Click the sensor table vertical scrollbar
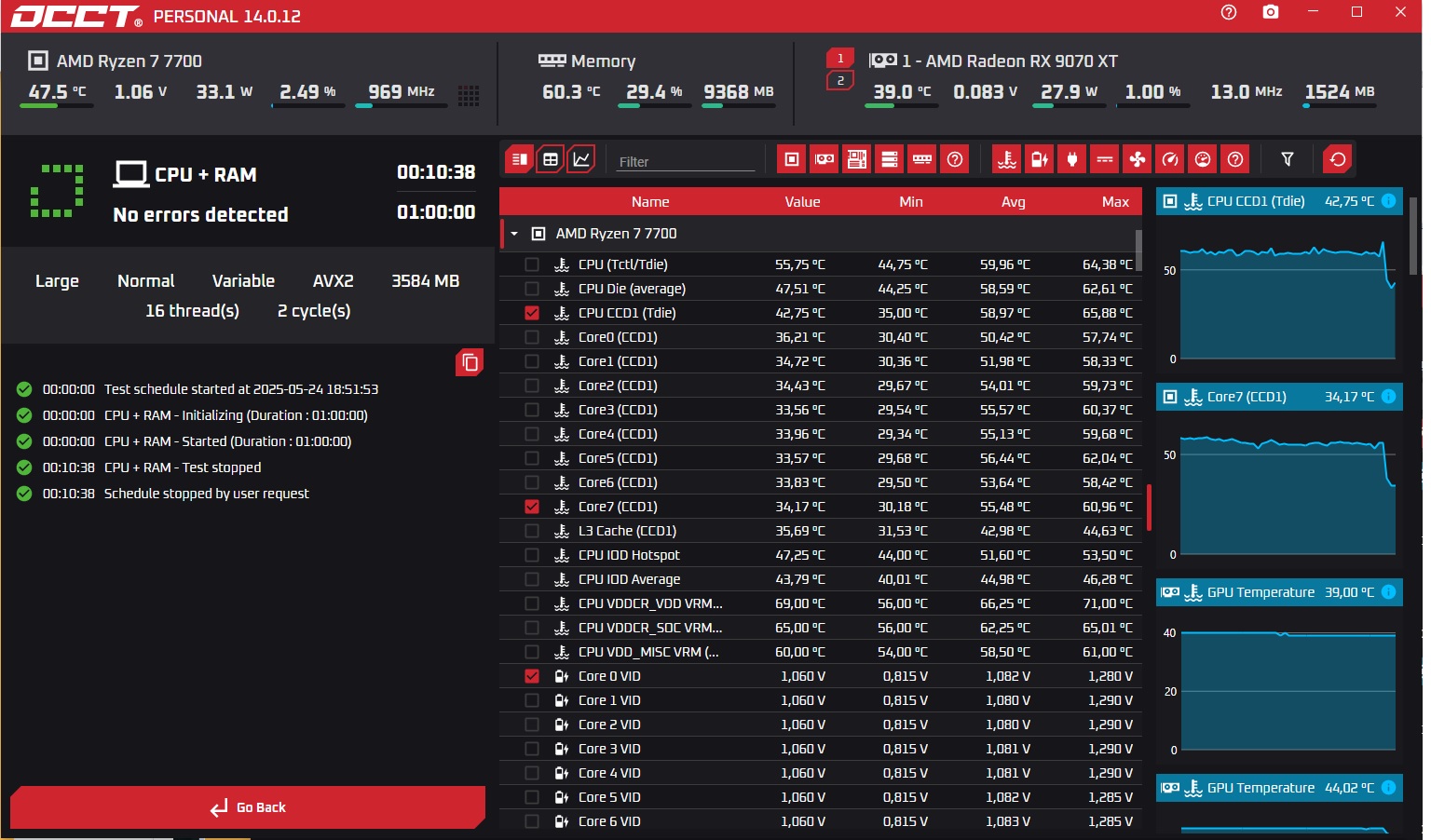Viewport: 1431px width, 840px height. (1138, 250)
